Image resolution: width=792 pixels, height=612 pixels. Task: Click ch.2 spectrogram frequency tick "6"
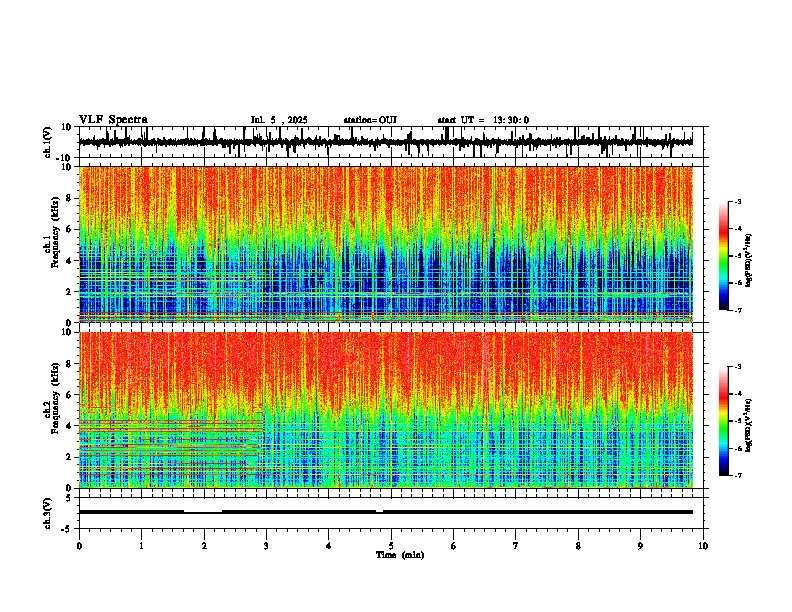[70, 394]
